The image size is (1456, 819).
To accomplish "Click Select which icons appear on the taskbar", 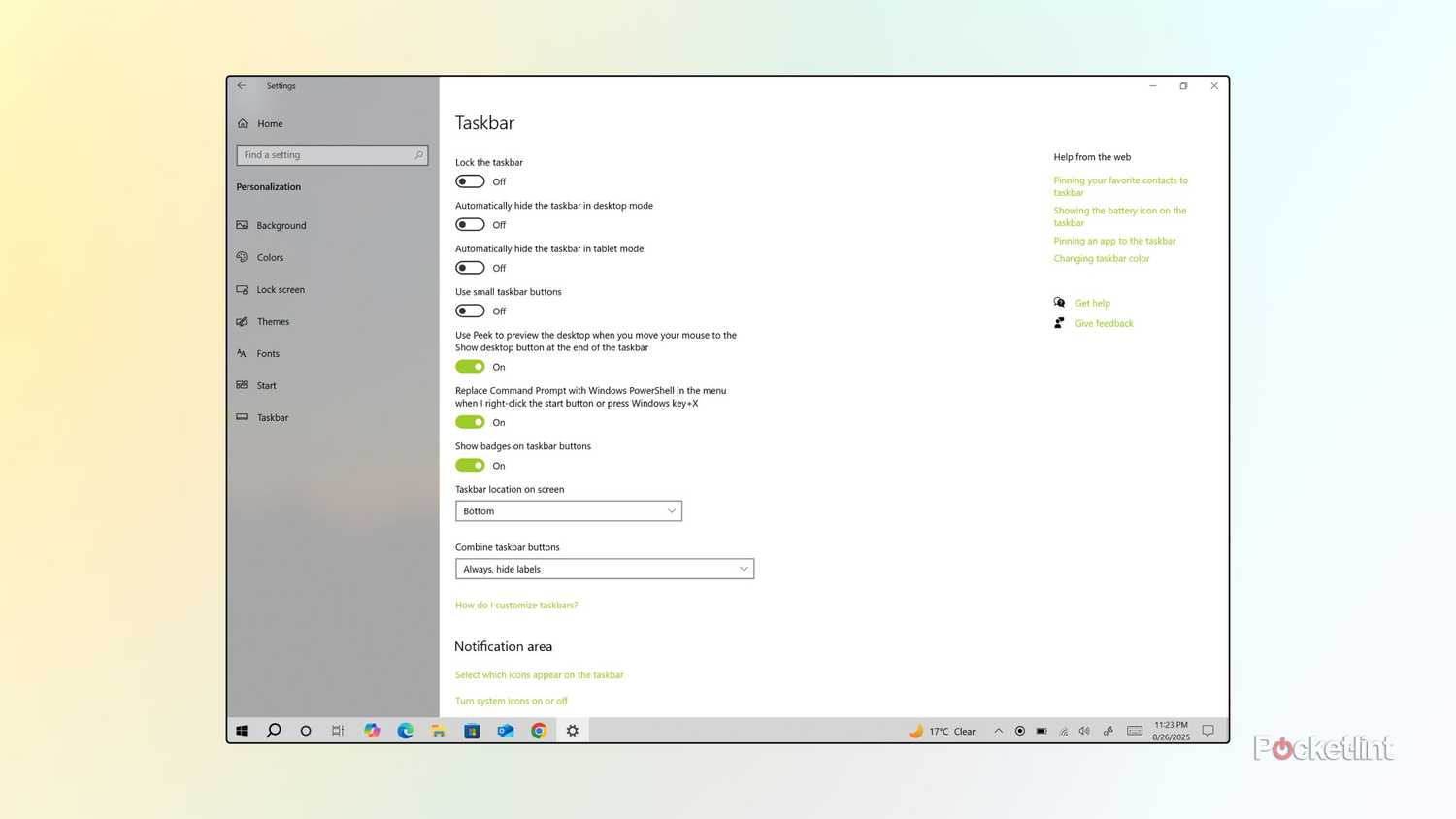I will point(539,674).
